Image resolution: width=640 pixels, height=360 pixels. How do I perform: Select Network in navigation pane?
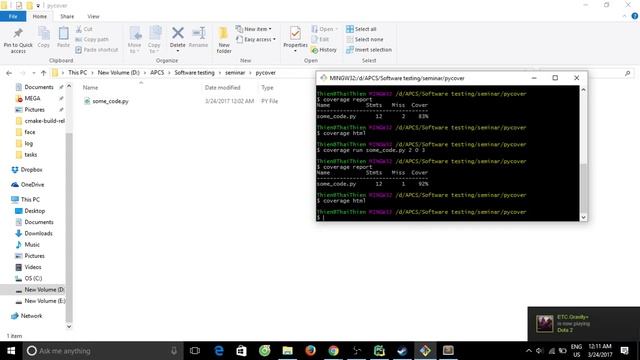tap(31, 316)
